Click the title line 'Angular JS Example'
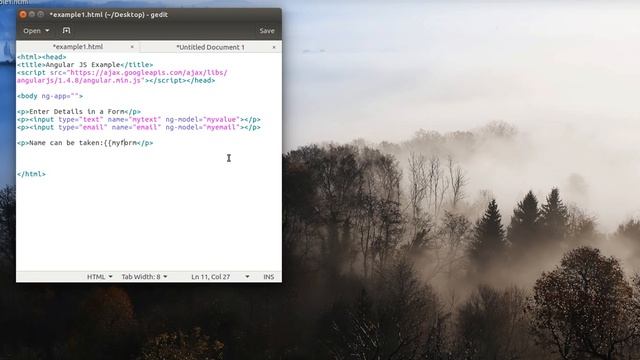640x360 pixels. (x=85, y=64)
